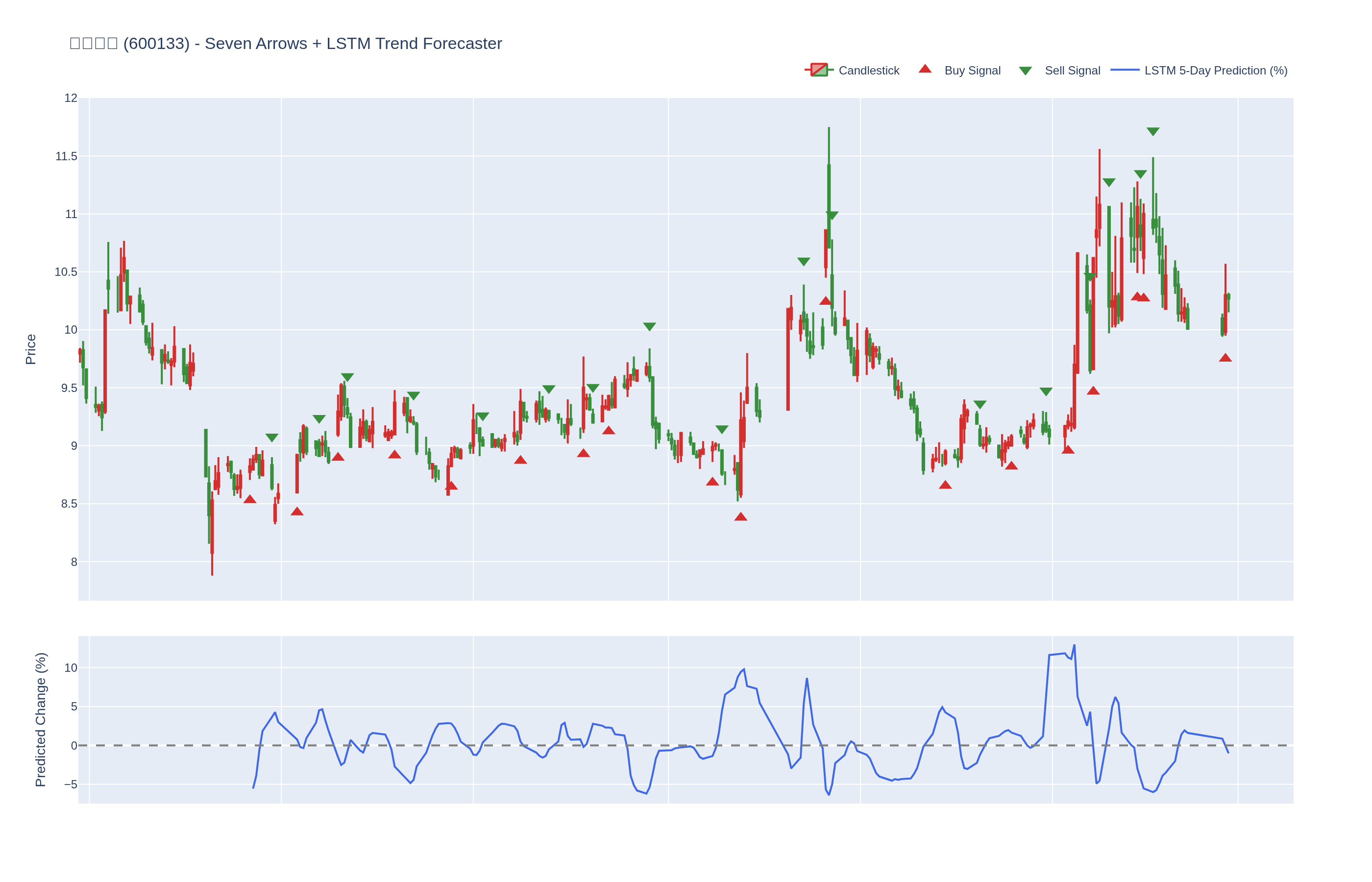Viewport: 1372px width, 882px height.
Task: Hide the Buy Signal trace via its label
Action: 972,71
